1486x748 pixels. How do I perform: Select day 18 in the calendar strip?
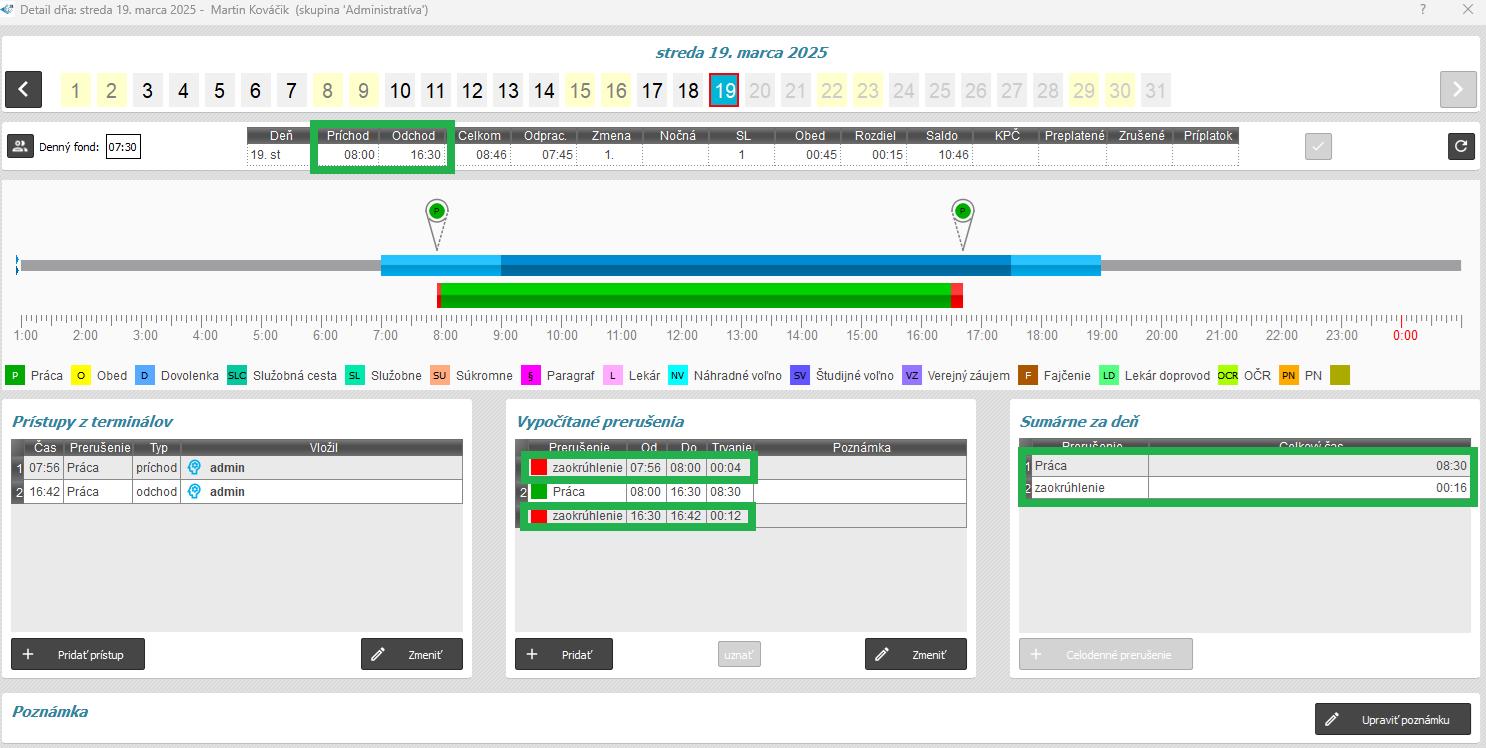coord(688,91)
